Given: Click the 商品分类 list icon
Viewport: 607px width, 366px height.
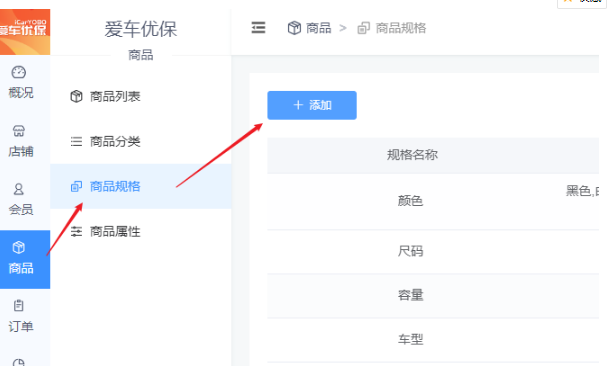Looking at the screenshot, I should click(x=76, y=141).
